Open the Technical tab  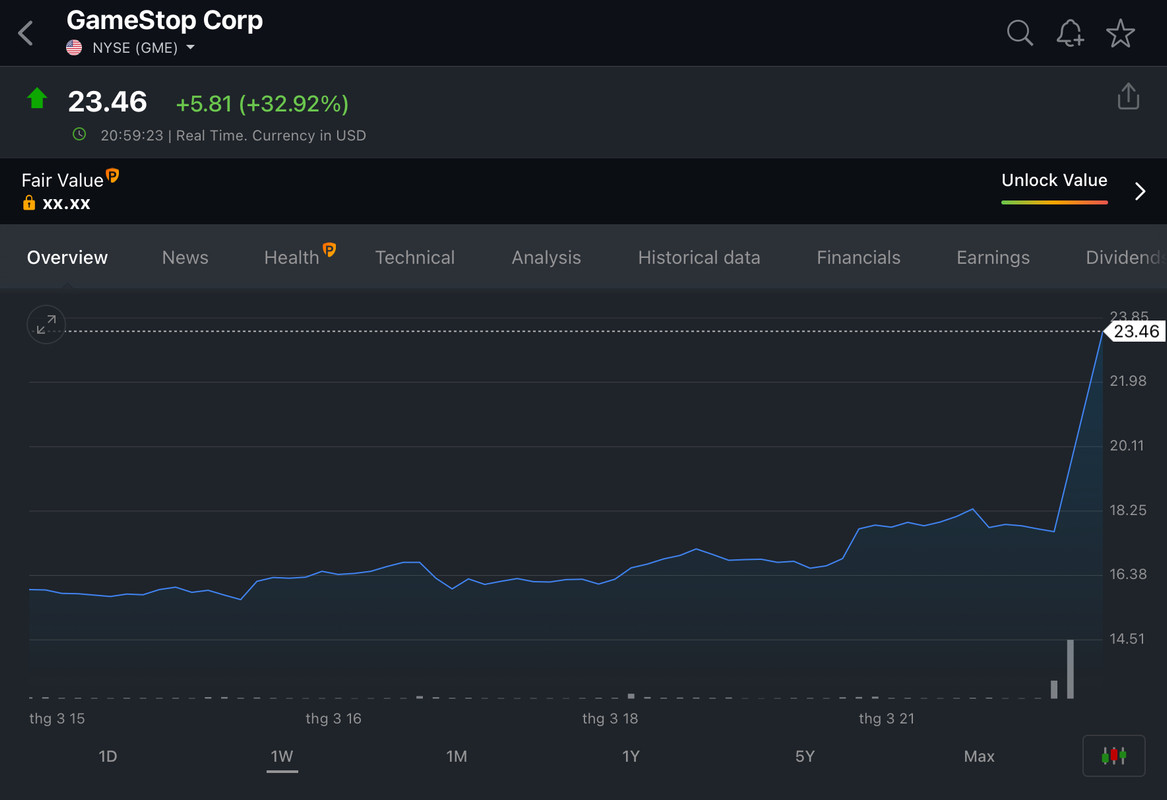[x=415, y=257]
